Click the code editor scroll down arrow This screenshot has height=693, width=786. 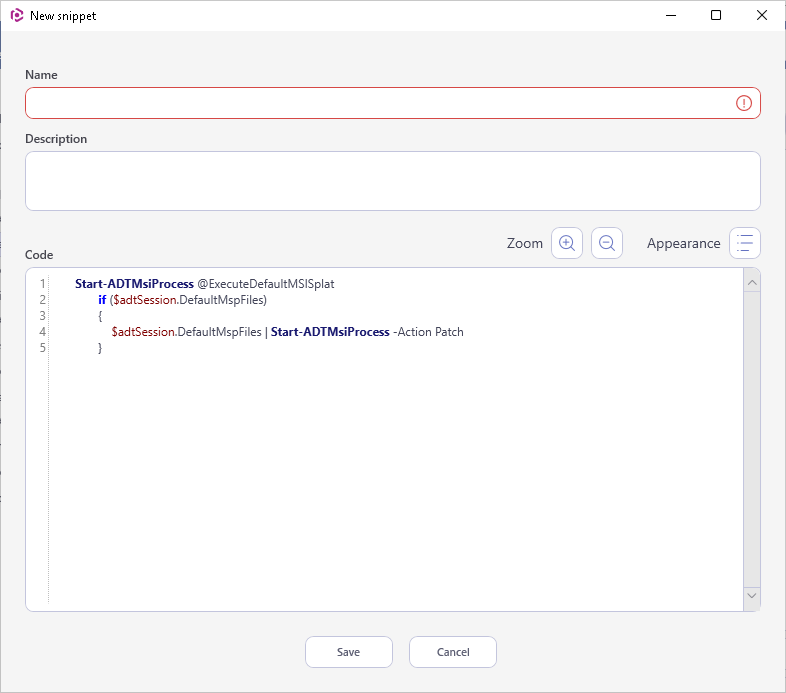click(x=751, y=596)
